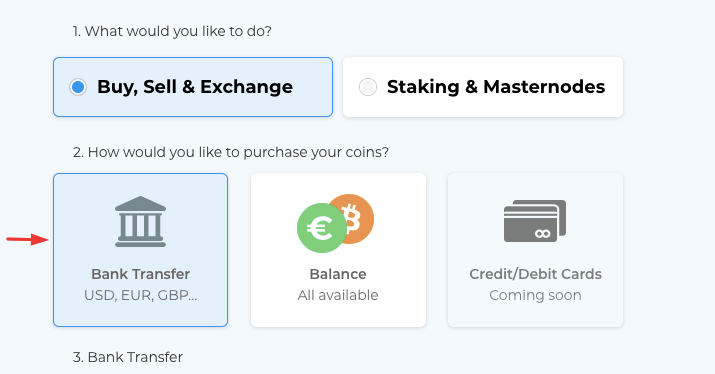Click the 'Coming soon' text under Credit/Debit Cards

pos(535,295)
